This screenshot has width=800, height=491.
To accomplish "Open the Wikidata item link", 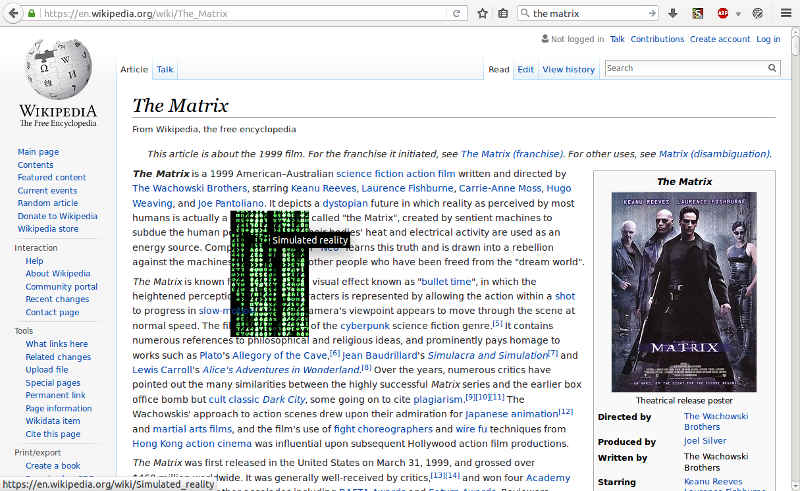I will point(53,421).
